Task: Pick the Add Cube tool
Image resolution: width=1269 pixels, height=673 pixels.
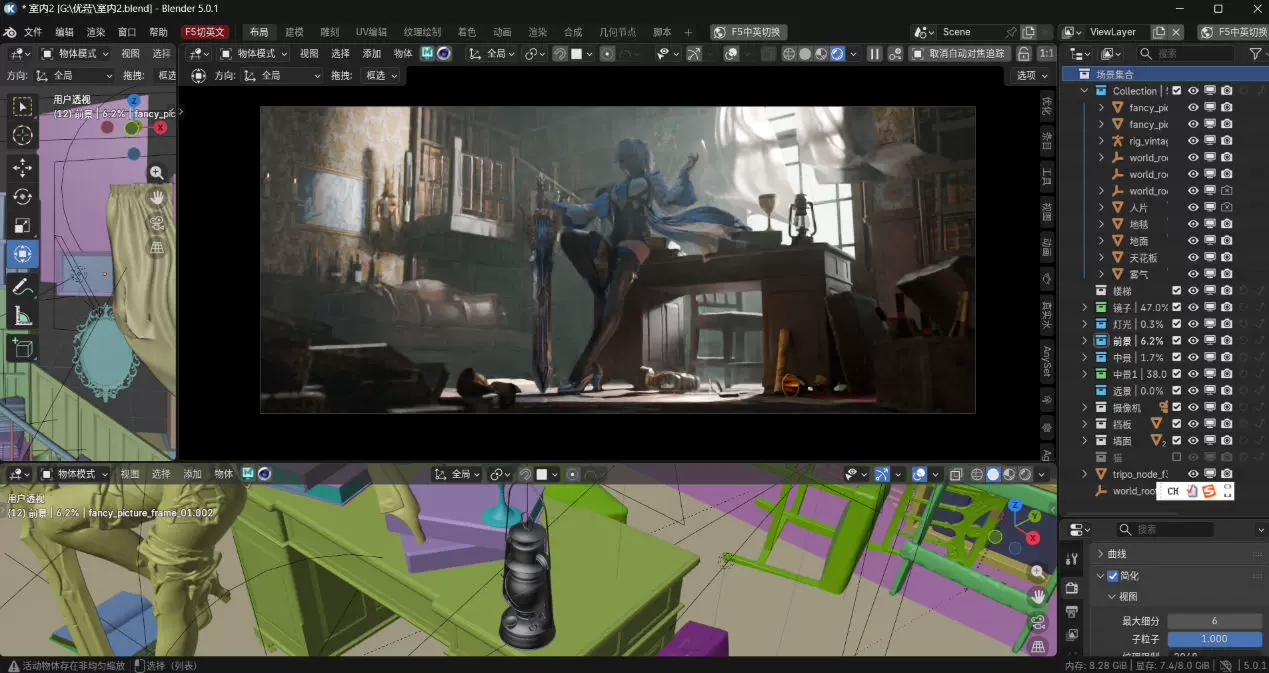Action: pos(22,348)
